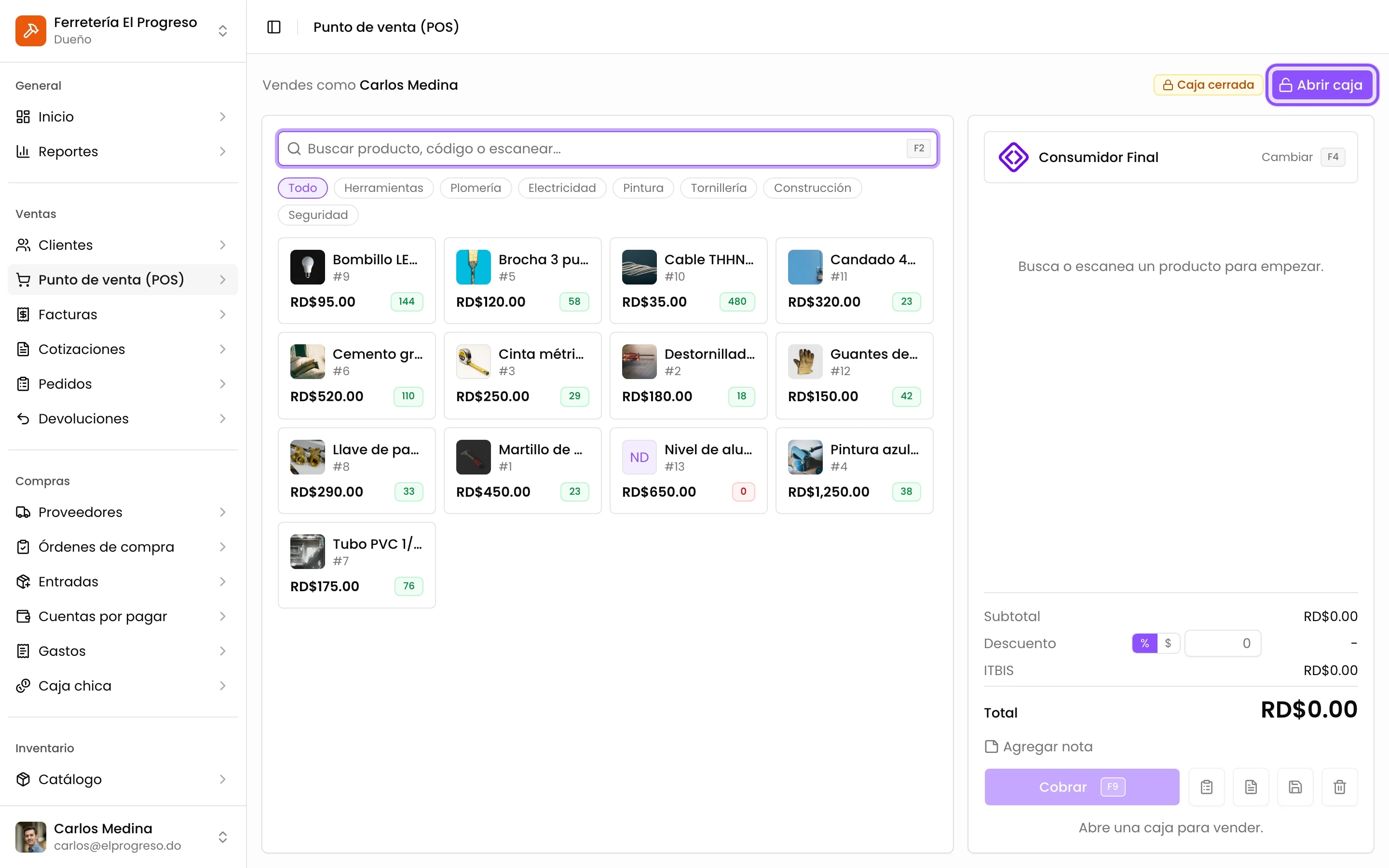Viewport: 1389px width, 868px height.
Task: Click the Cobrar button
Action: pos(1081,787)
